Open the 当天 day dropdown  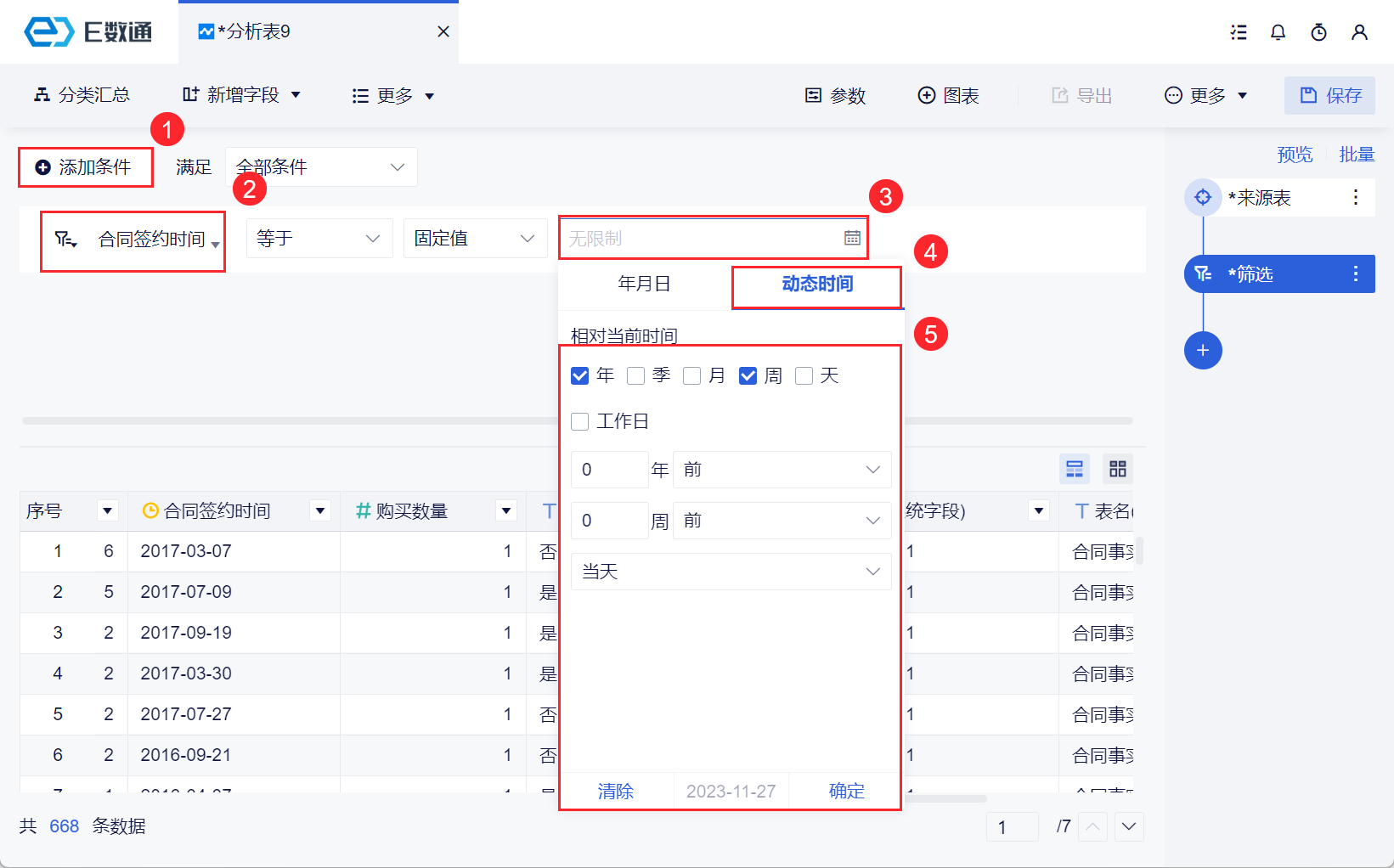click(731, 572)
